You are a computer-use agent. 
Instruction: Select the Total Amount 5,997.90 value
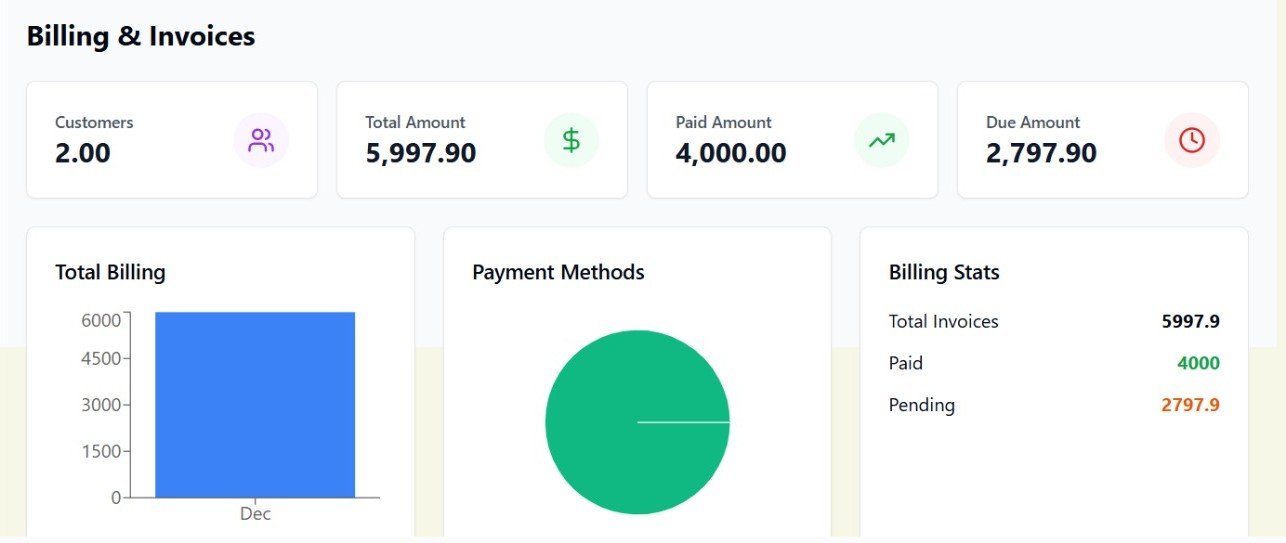tap(420, 154)
